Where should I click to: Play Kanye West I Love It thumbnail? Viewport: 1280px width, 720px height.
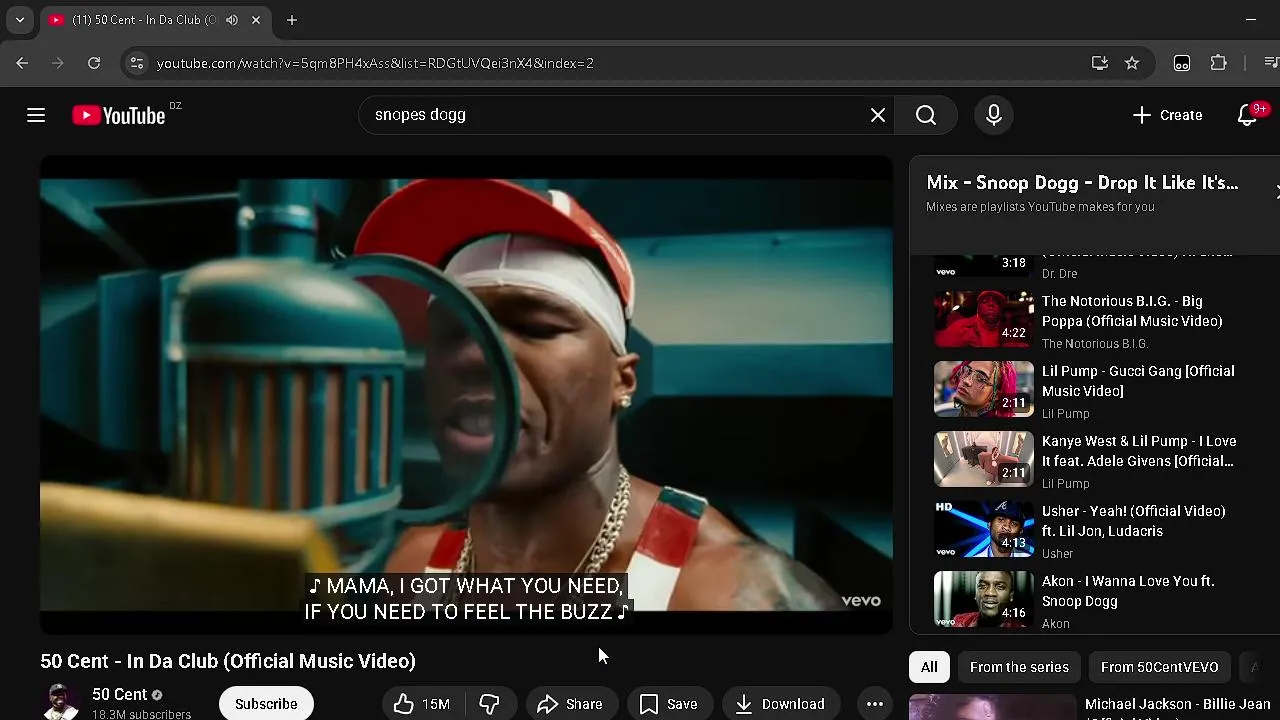[x=984, y=459]
